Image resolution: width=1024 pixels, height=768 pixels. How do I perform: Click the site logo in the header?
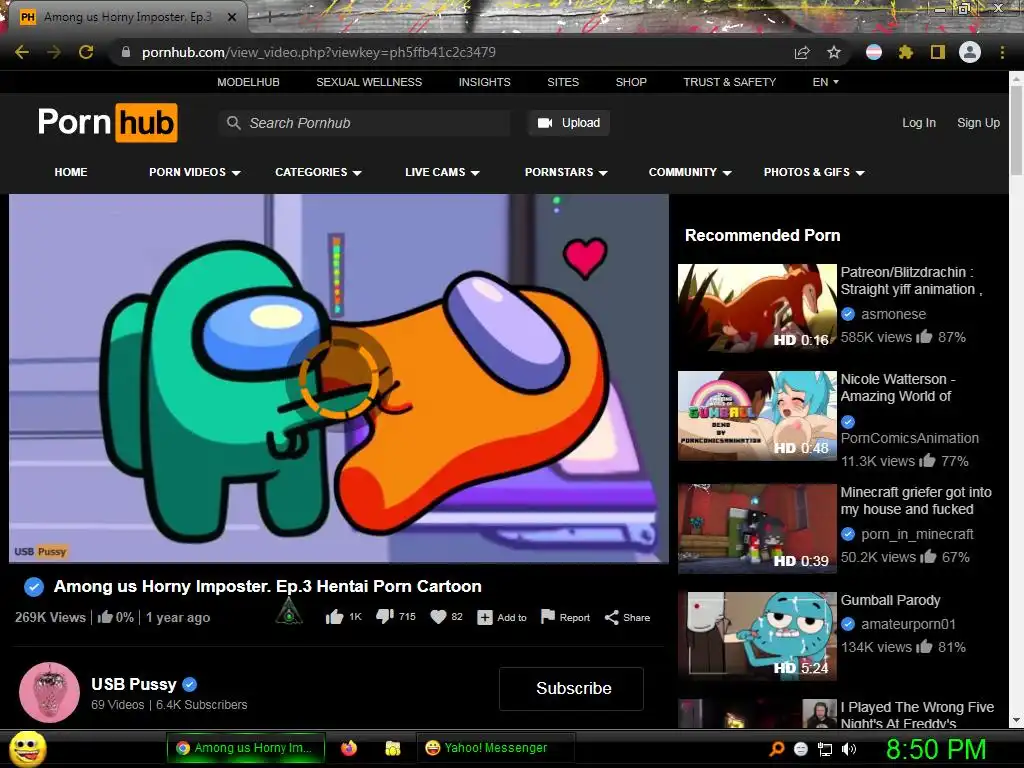point(108,122)
